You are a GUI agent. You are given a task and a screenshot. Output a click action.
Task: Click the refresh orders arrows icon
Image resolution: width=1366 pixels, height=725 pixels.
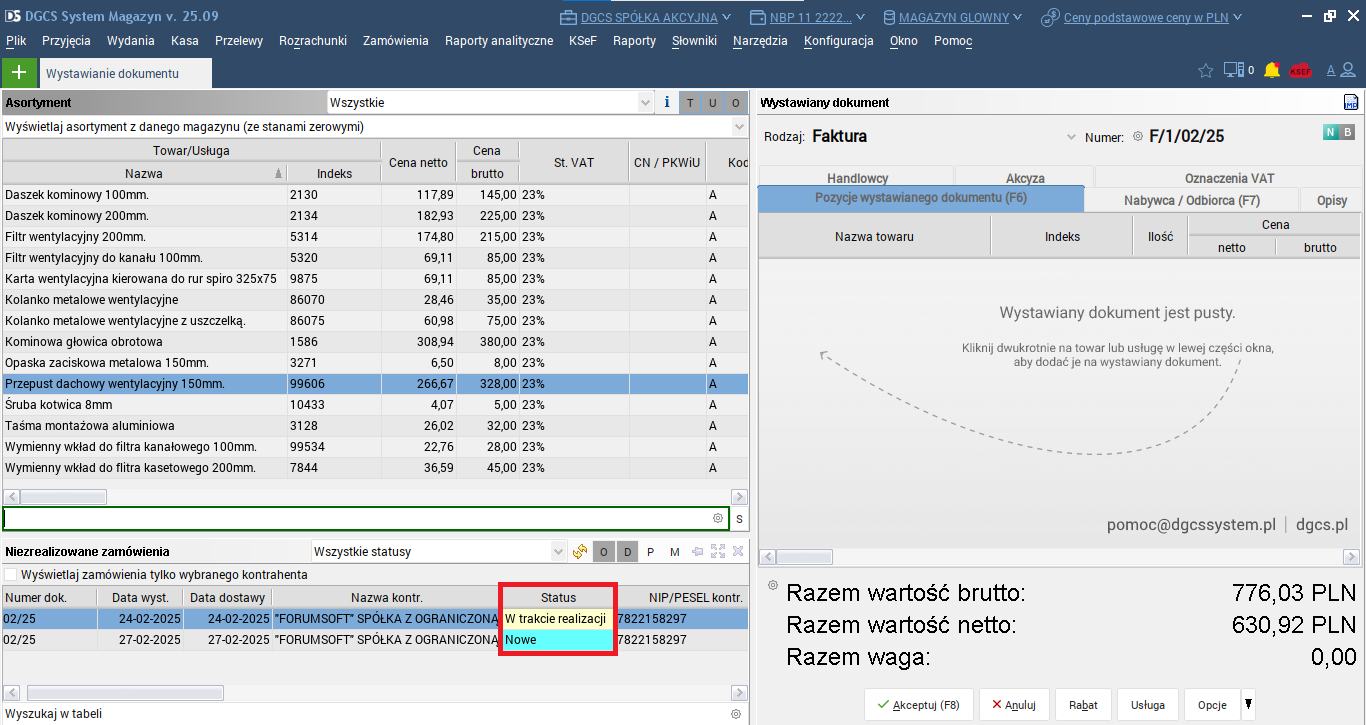pyautogui.click(x=579, y=551)
